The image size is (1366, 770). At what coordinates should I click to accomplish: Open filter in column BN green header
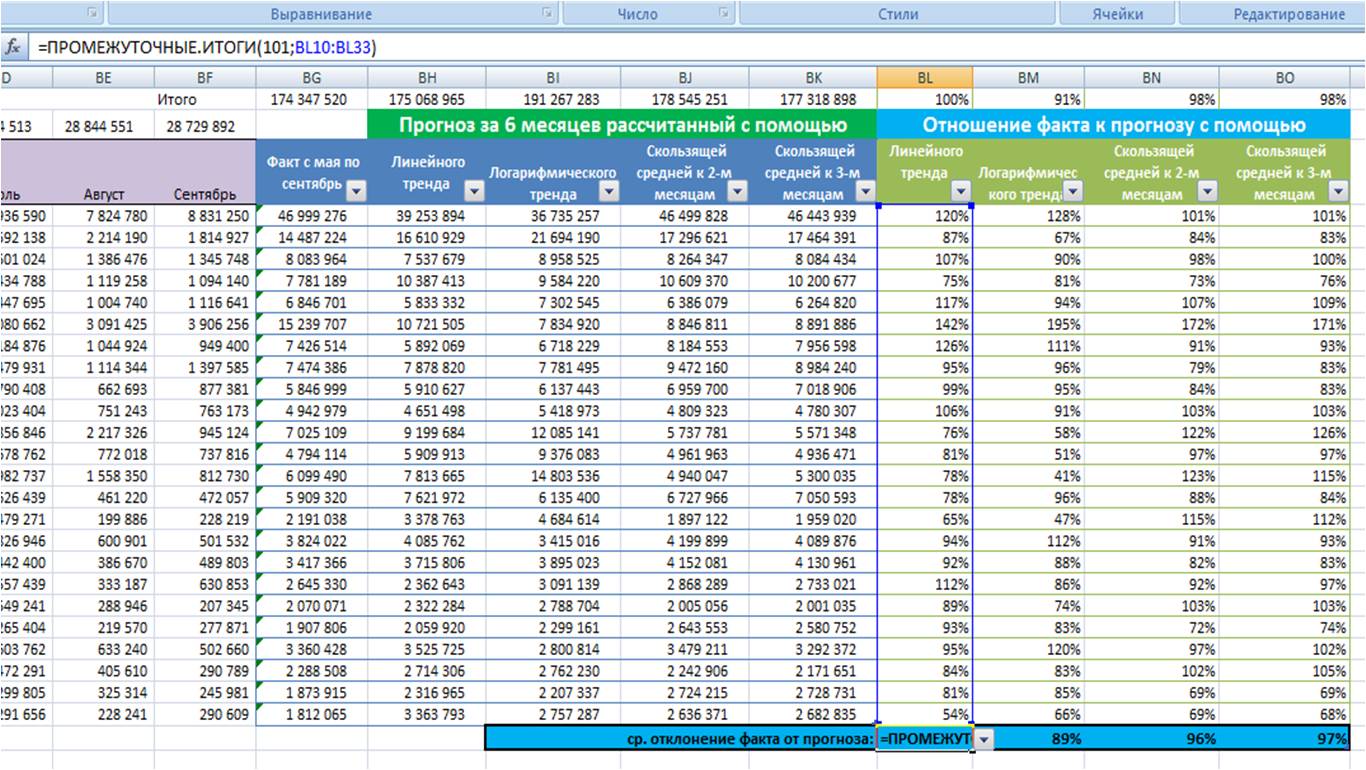pyautogui.click(x=1206, y=191)
